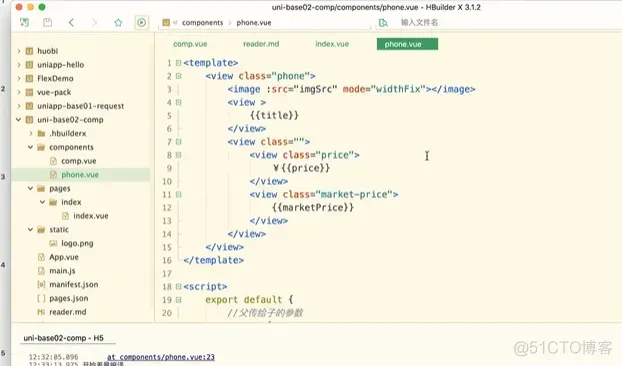Click the project icon in breadcrumb
622x366 pixels.
click(166, 23)
